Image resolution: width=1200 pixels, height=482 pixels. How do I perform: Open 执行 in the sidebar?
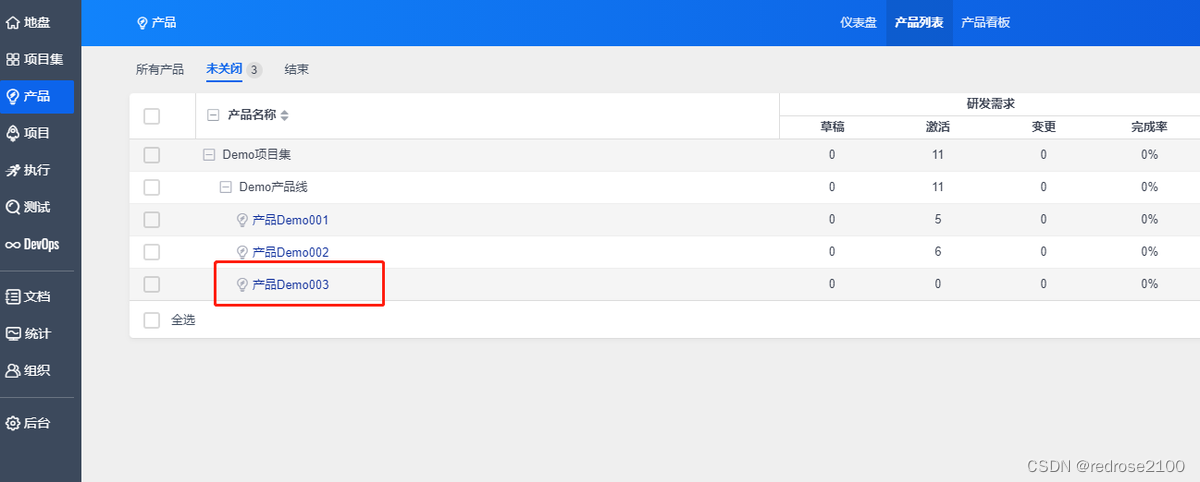click(28, 170)
